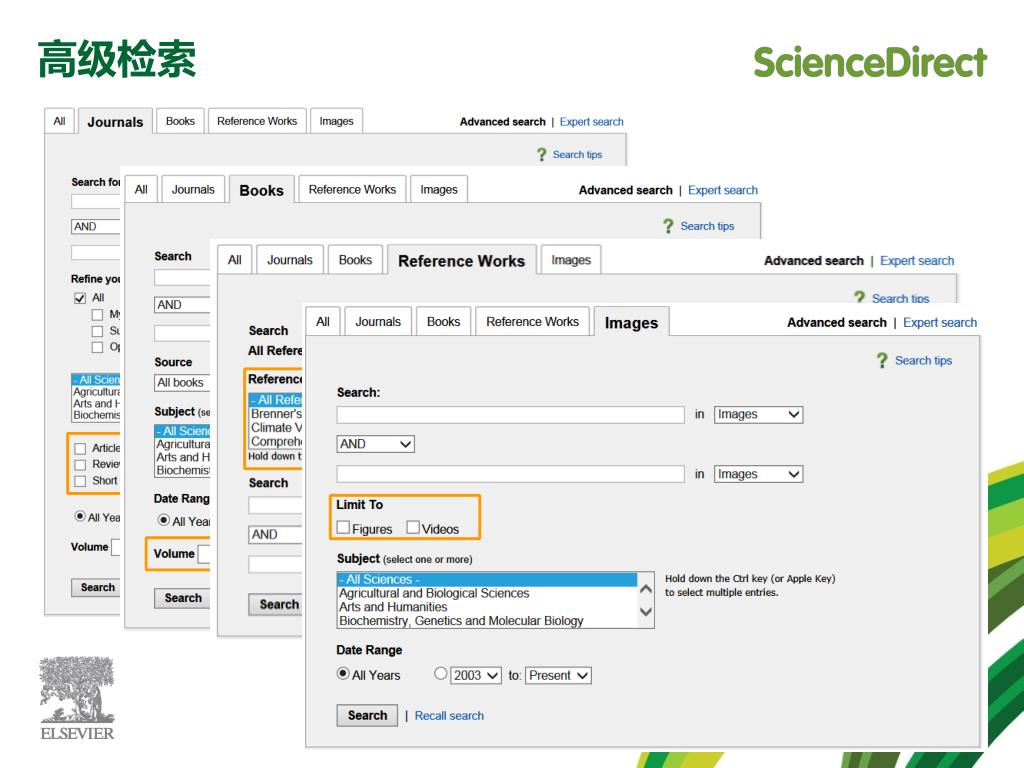This screenshot has width=1024, height=768.
Task: Click the Elsevier tree logo
Action: pos(77,699)
